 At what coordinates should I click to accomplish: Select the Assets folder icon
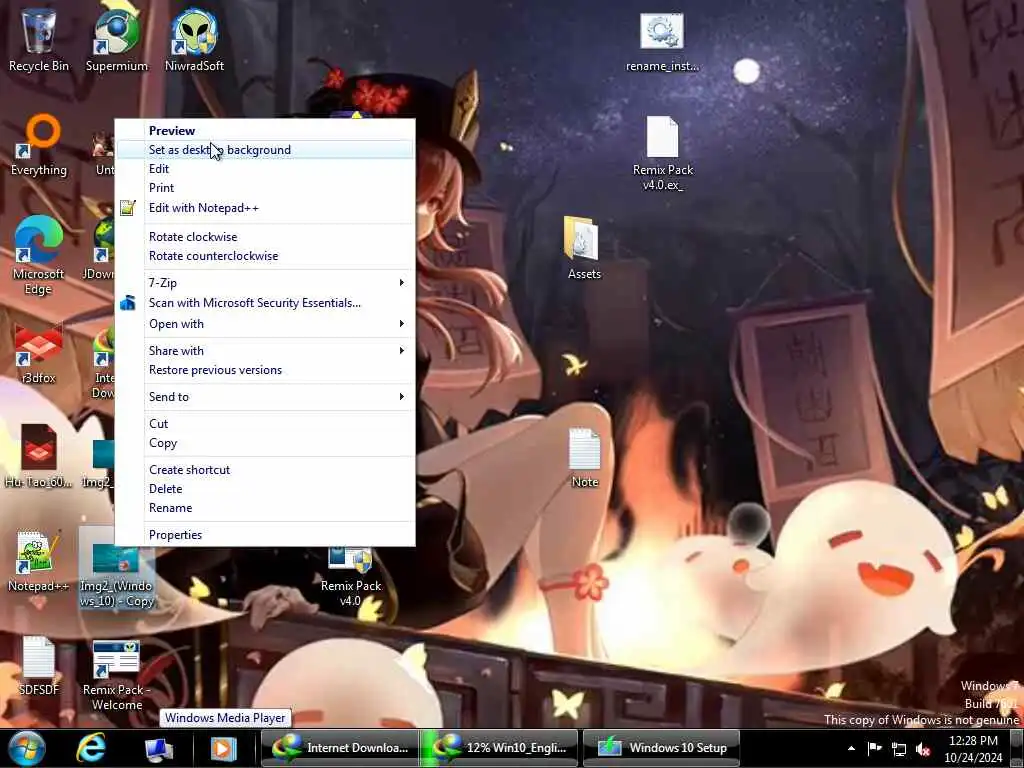[583, 247]
